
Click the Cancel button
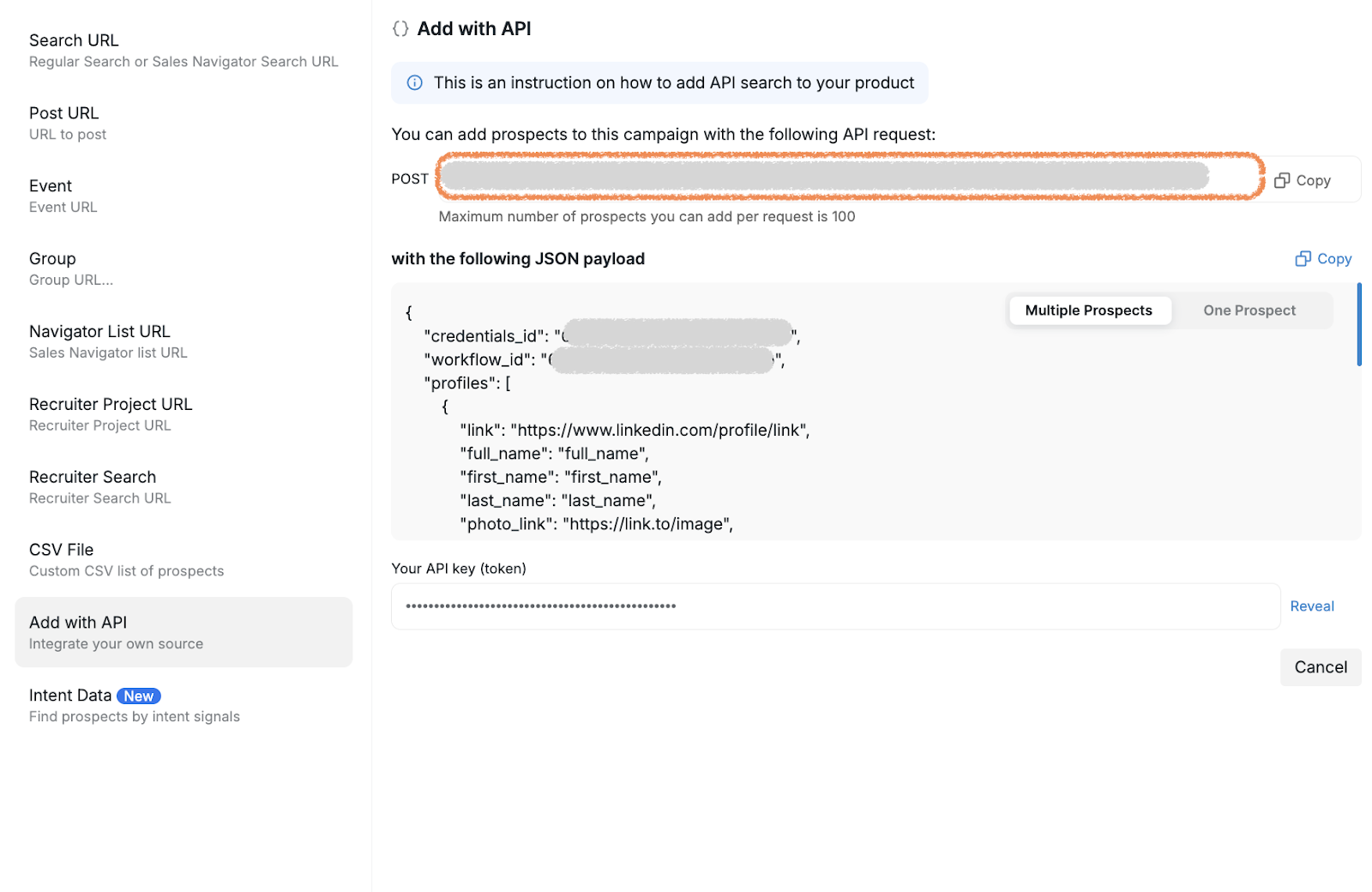(1321, 666)
